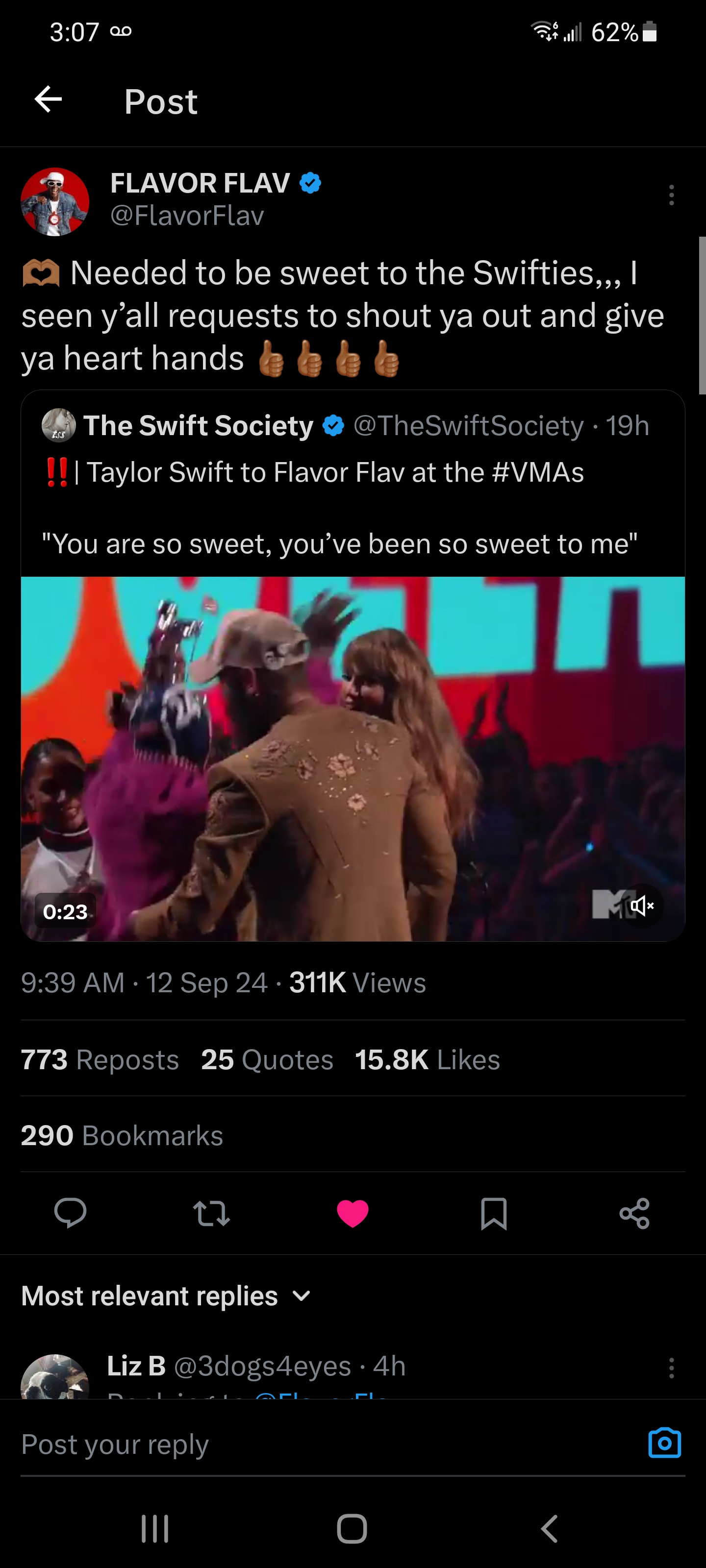Open the three-dot menu on Flavor Flav's post
Viewport: 706px width, 1568px height.
671,195
